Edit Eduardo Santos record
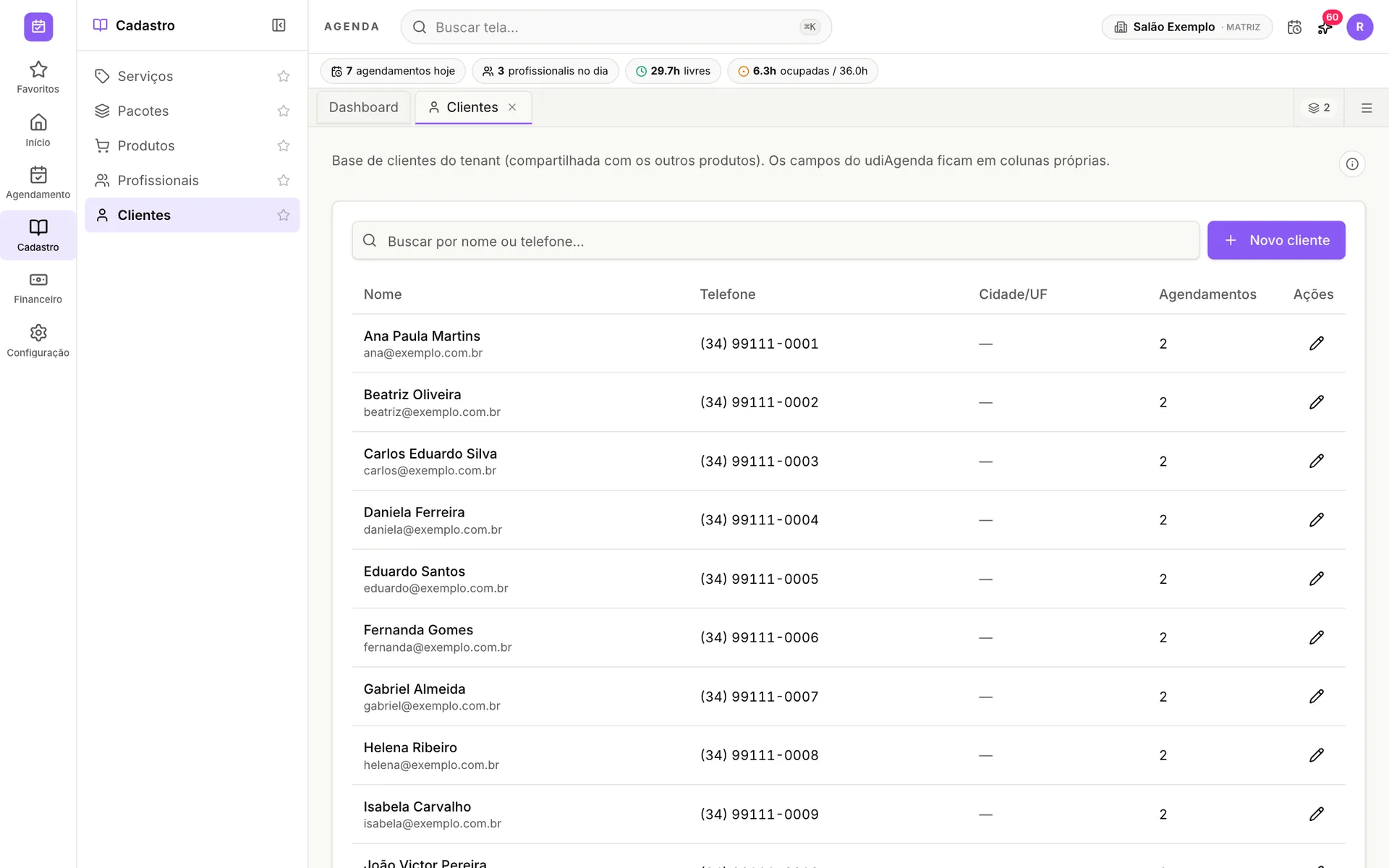1389x868 pixels. [1316, 579]
